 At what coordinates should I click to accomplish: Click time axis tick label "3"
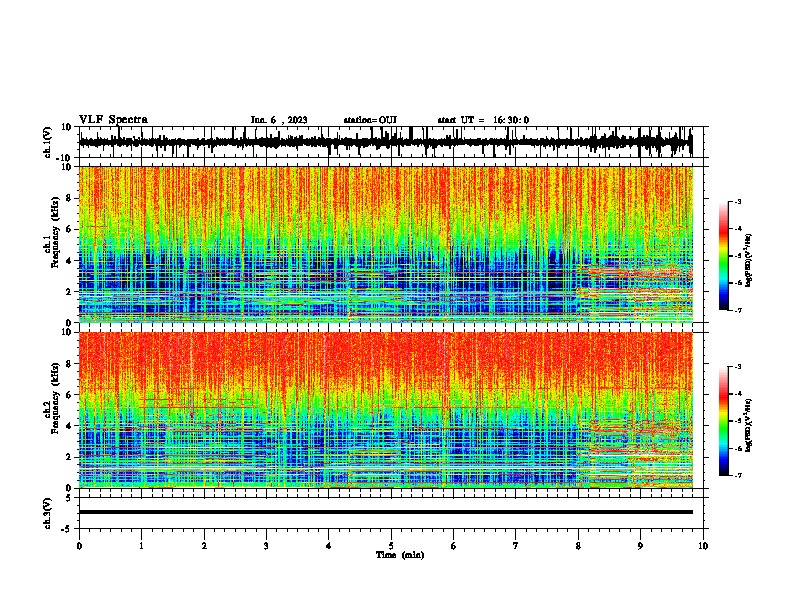[266, 546]
